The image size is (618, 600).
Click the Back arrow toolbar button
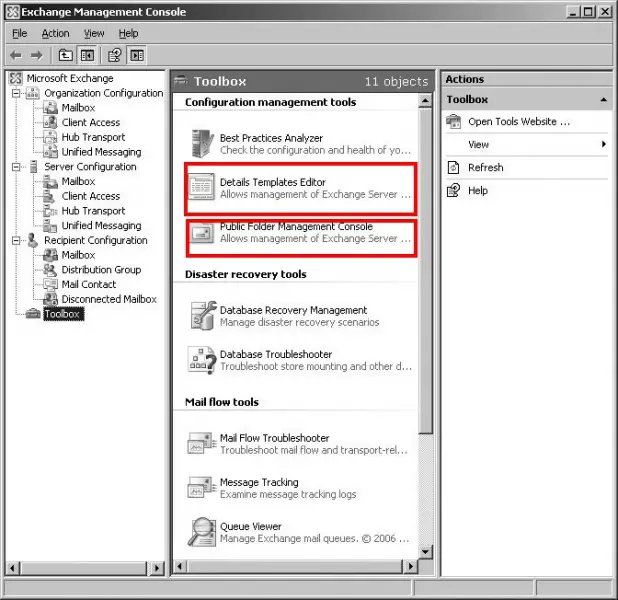point(16,55)
